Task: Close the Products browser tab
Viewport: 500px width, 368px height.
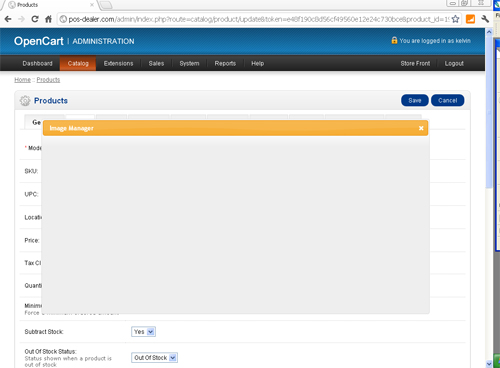Action: click(x=92, y=5)
